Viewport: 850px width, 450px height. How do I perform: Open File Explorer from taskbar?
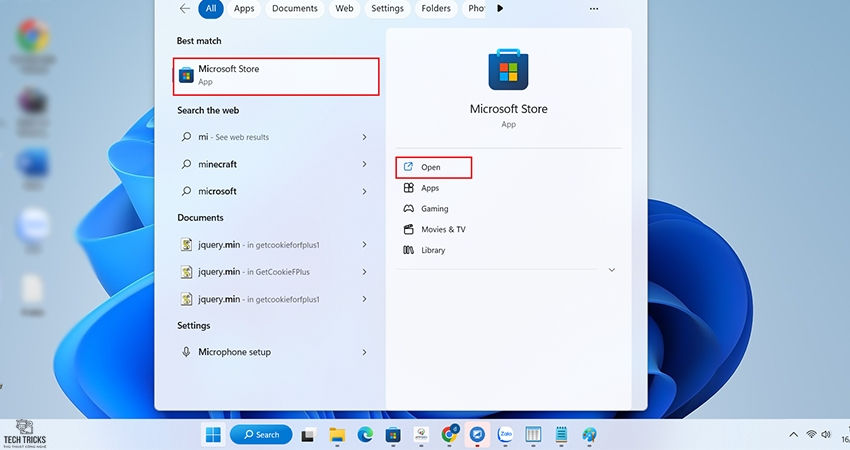337,435
